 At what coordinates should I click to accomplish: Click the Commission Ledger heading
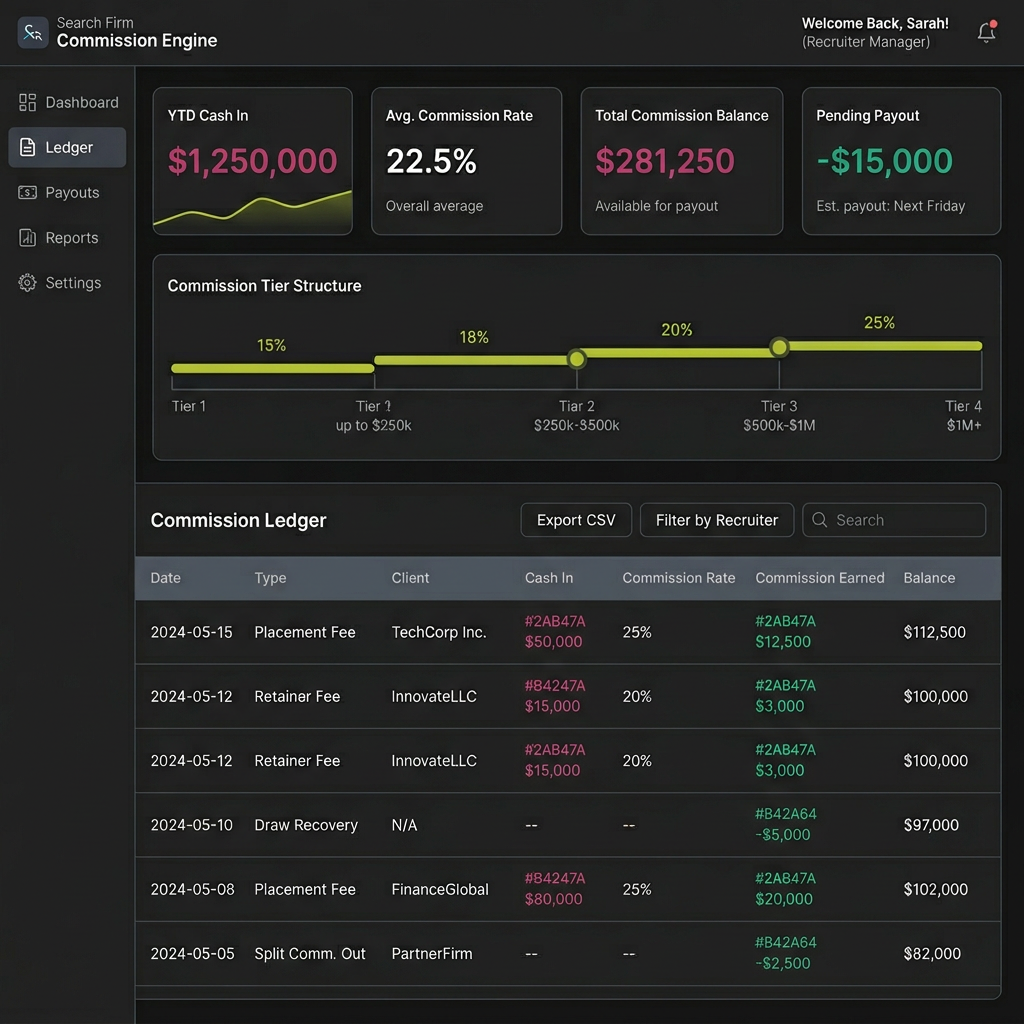238,520
